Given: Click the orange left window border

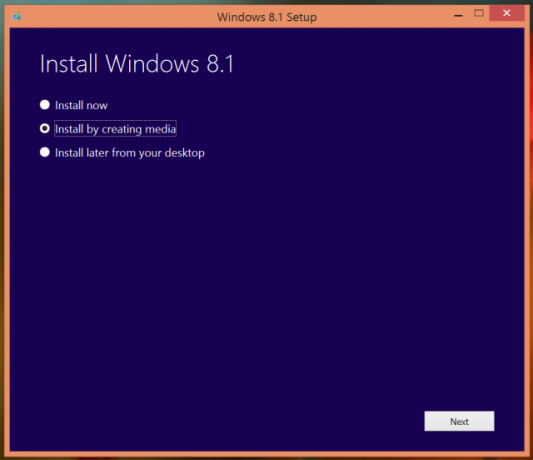Looking at the screenshot, I should (x=7, y=238).
